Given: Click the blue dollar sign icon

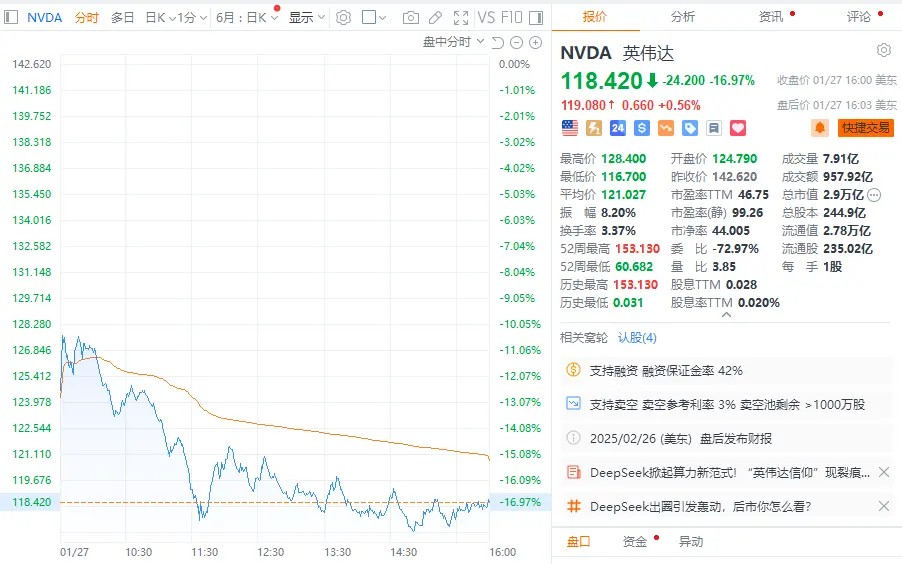Looking at the screenshot, I should point(642,128).
